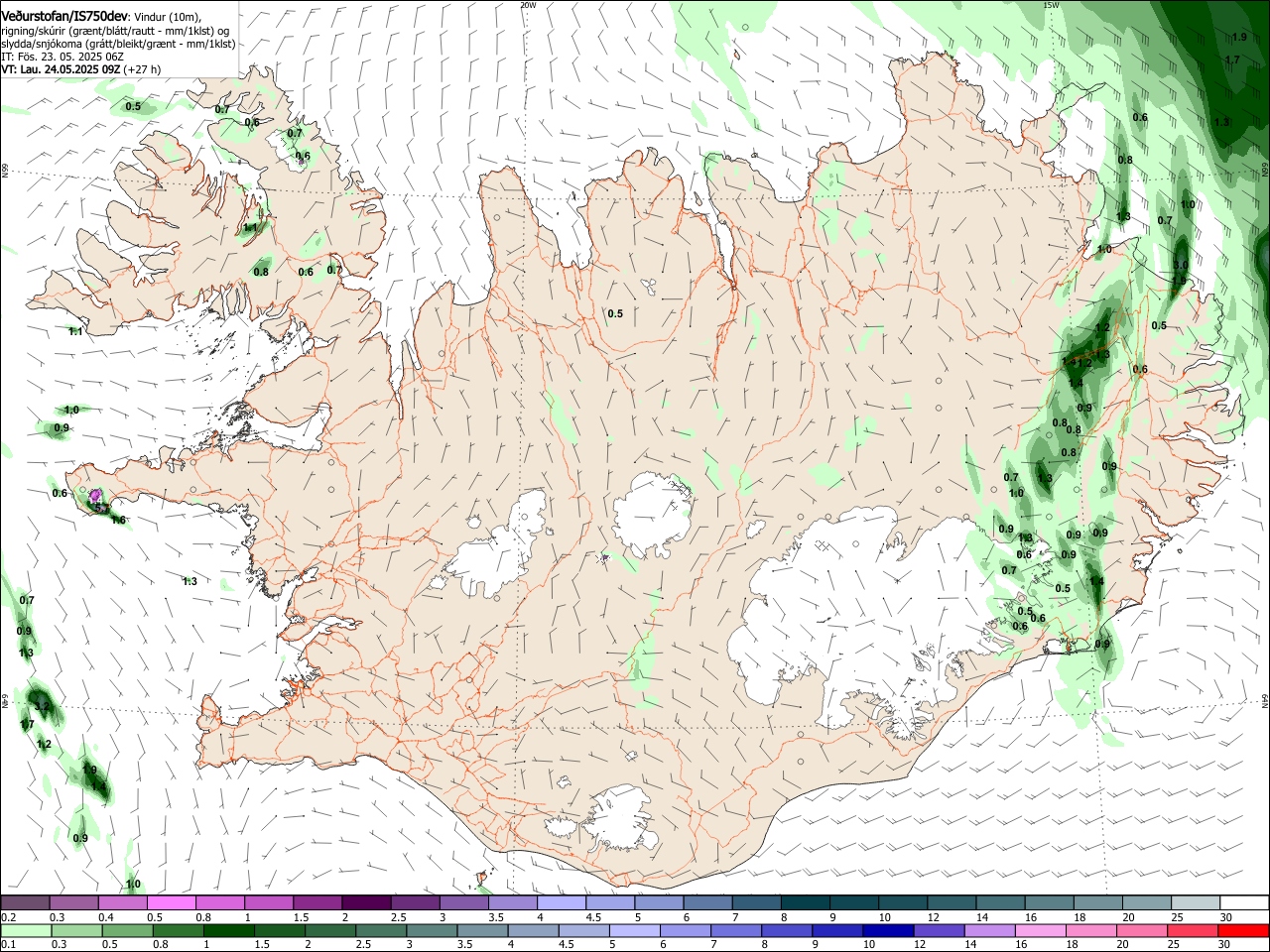Click the 0.1 label in the bottom legend row
1270x952 pixels.
9,945
